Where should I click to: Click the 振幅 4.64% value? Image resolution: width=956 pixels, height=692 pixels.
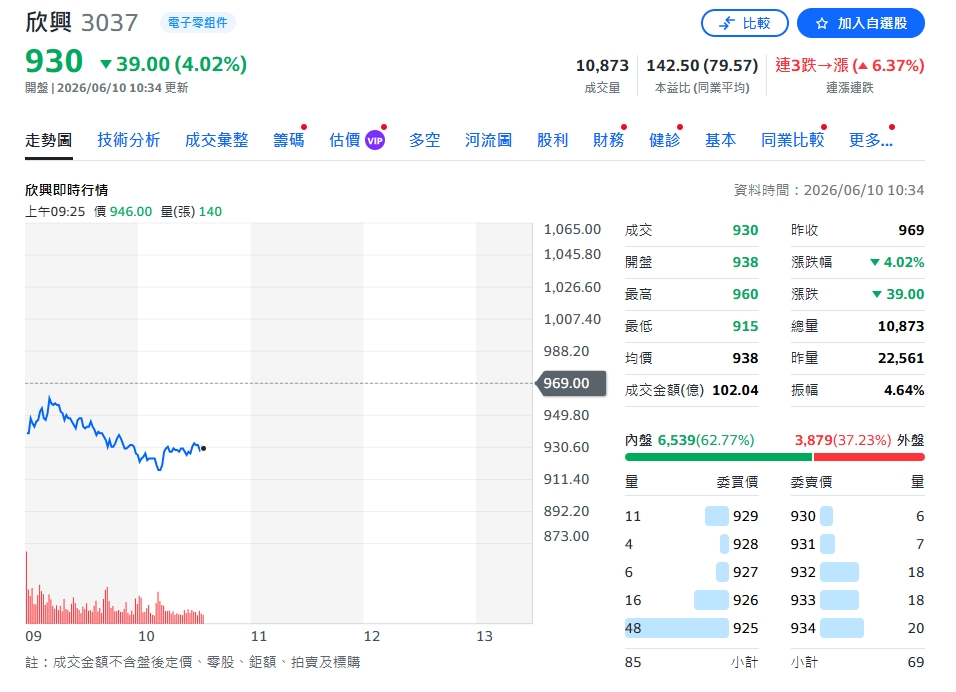[x=904, y=390]
